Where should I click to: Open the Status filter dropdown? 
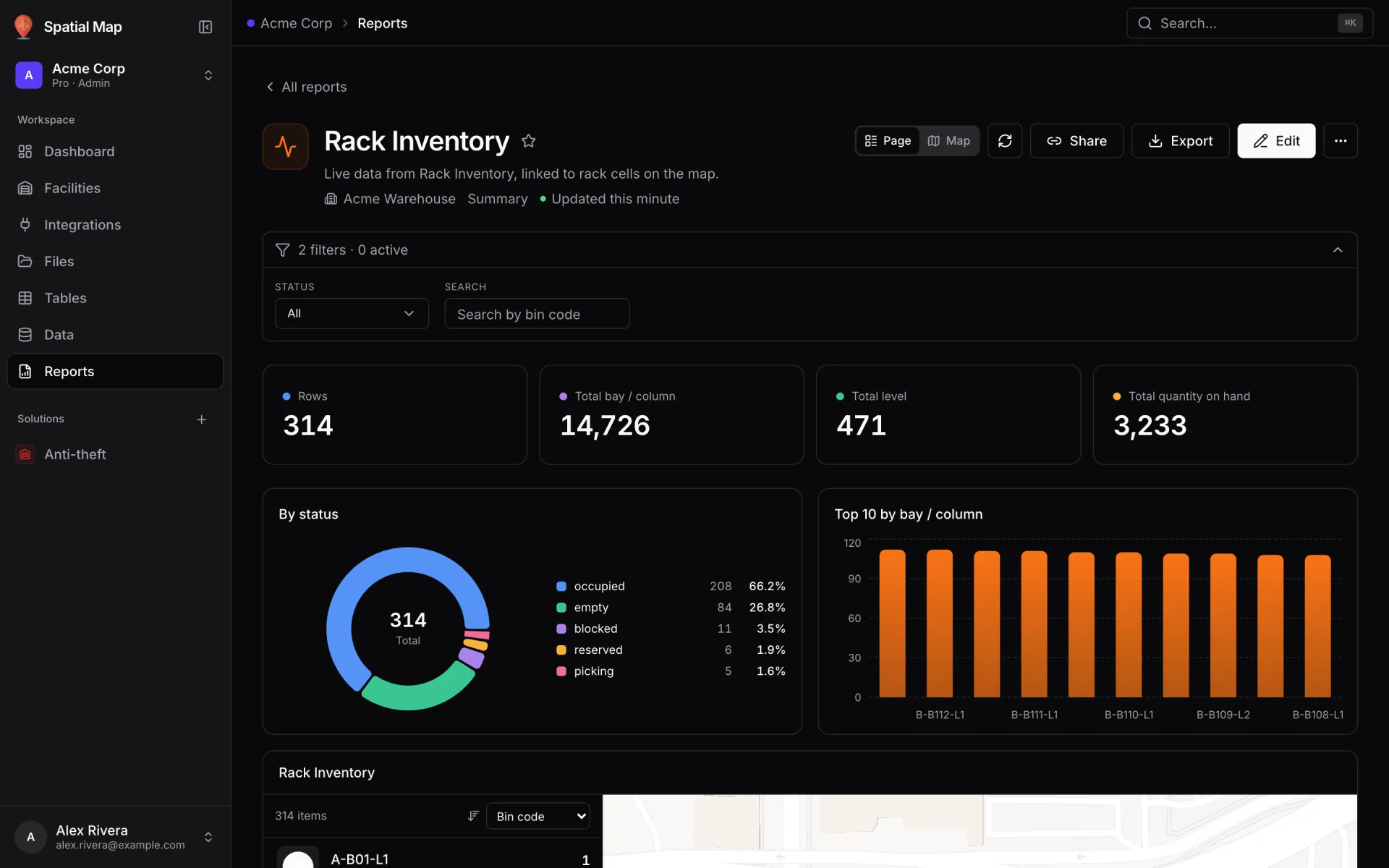[x=352, y=314]
